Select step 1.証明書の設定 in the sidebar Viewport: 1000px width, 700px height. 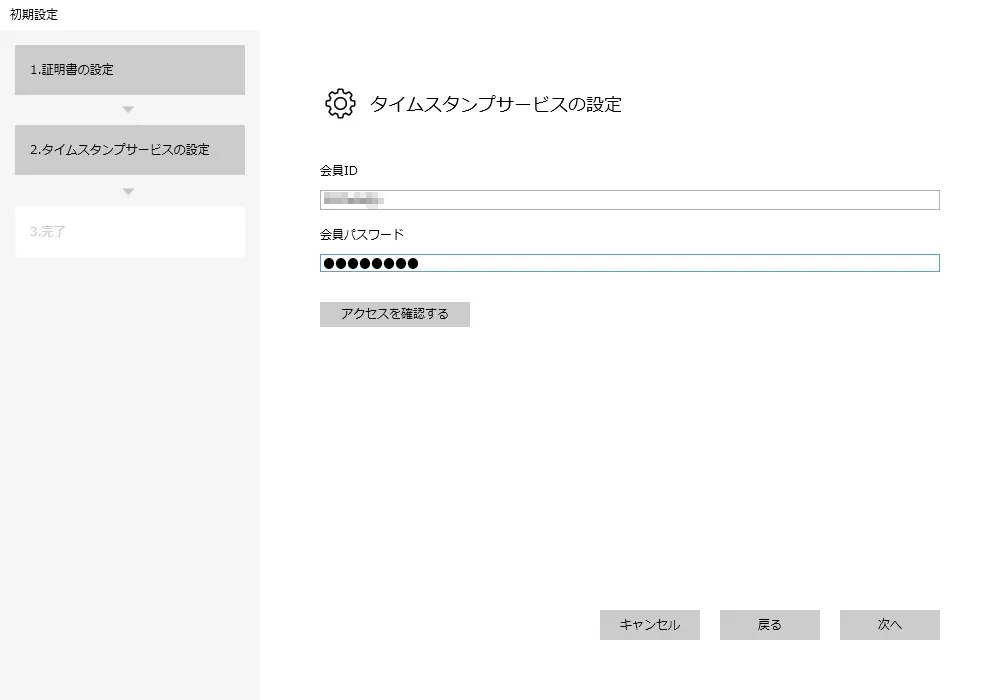point(130,70)
